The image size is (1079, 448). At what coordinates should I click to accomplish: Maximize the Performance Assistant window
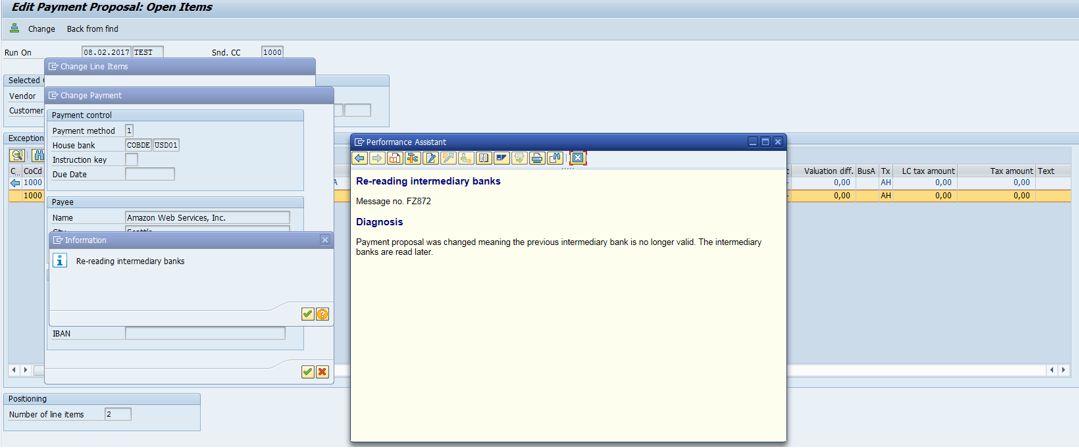coord(765,142)
